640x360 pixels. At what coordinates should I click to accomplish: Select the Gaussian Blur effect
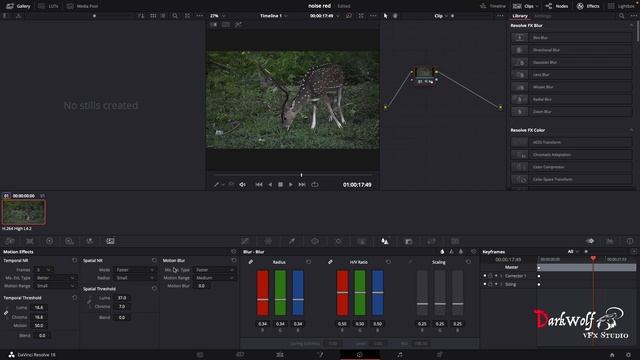click(x=571, y=62)
